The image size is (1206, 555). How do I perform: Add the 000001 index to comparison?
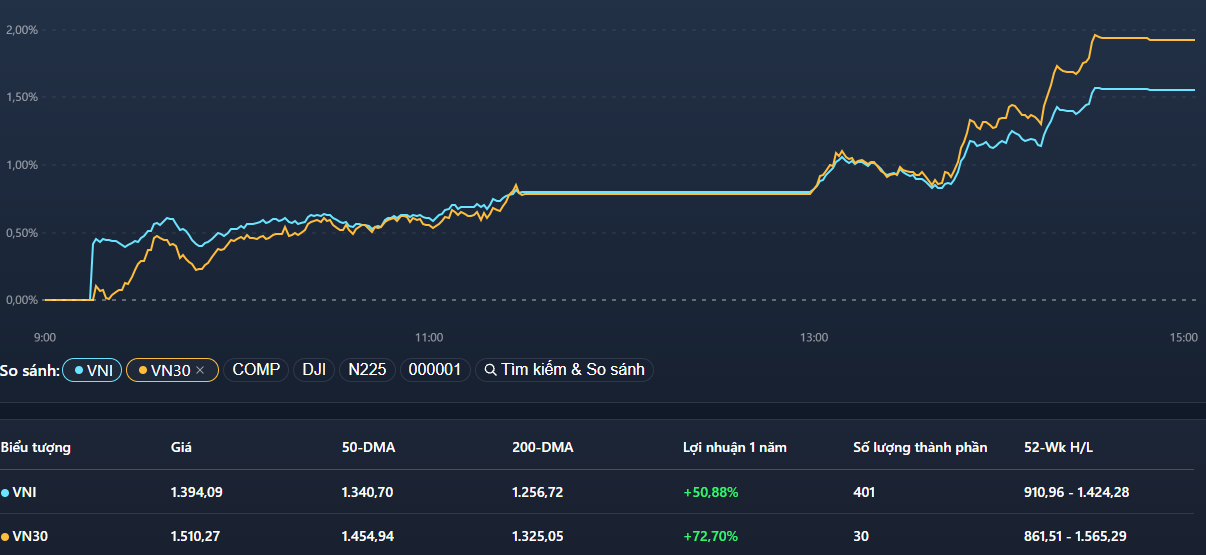435,370
